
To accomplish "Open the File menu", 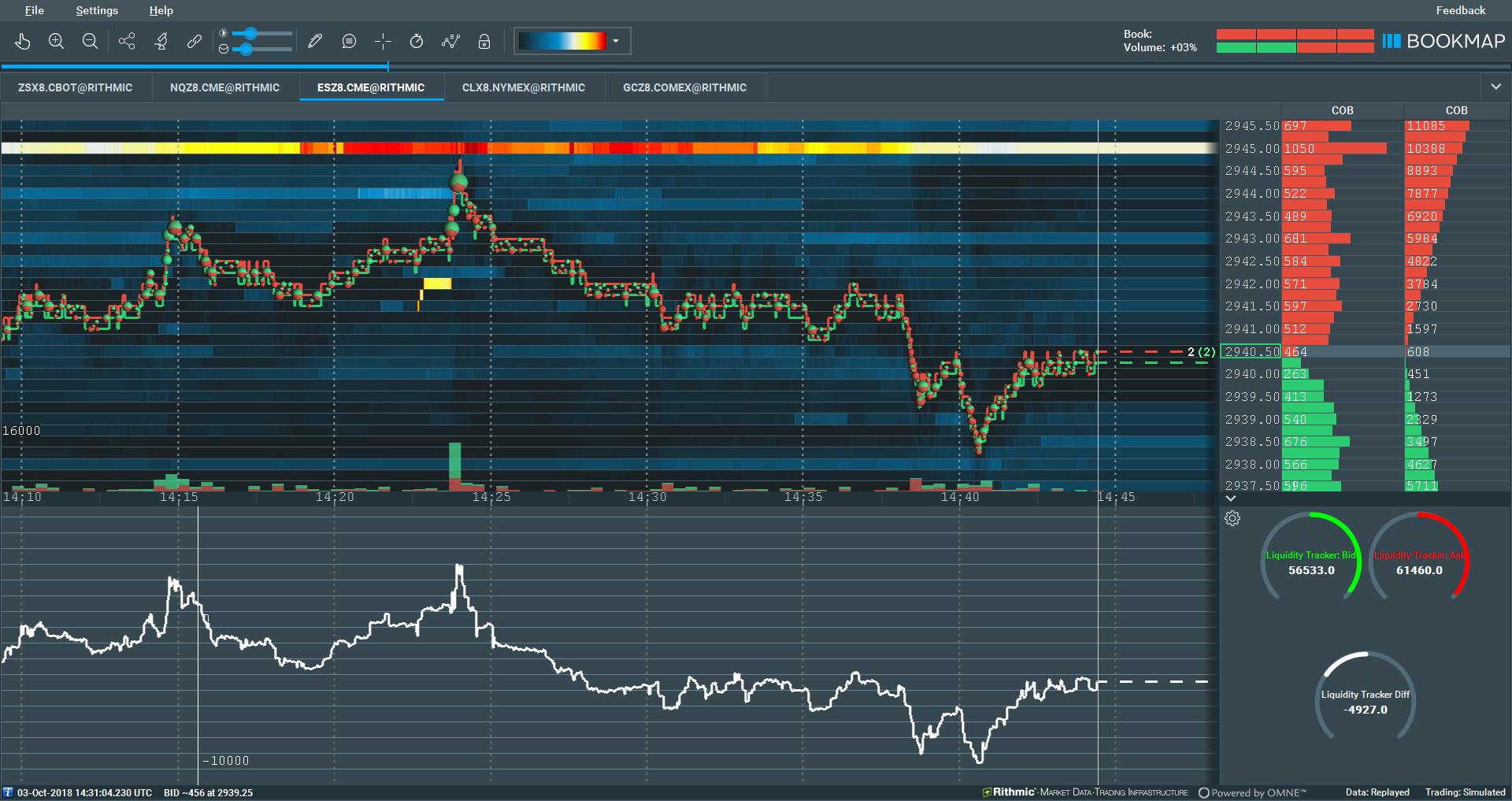I will (34, 10).
